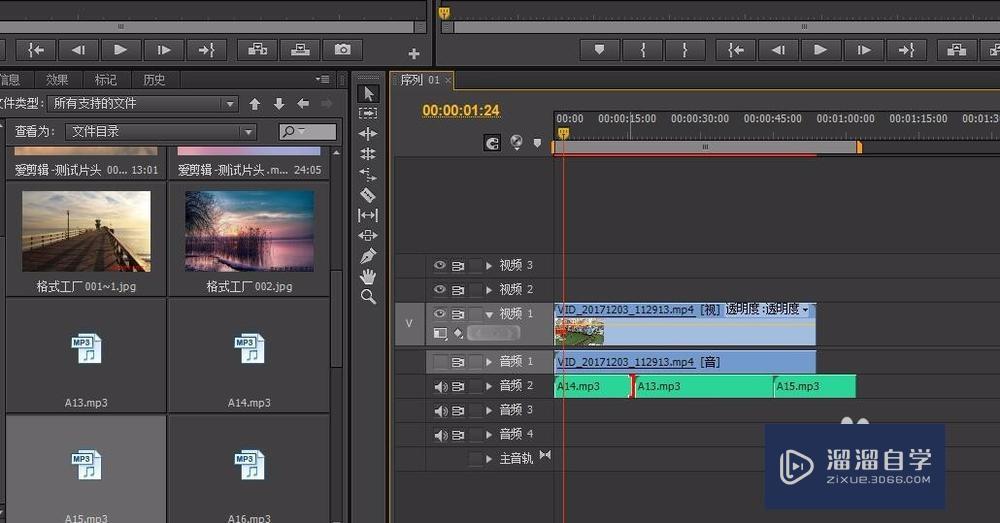Go to Out point in program monitor
The image size is (1000, 523).
click(906, 49)
